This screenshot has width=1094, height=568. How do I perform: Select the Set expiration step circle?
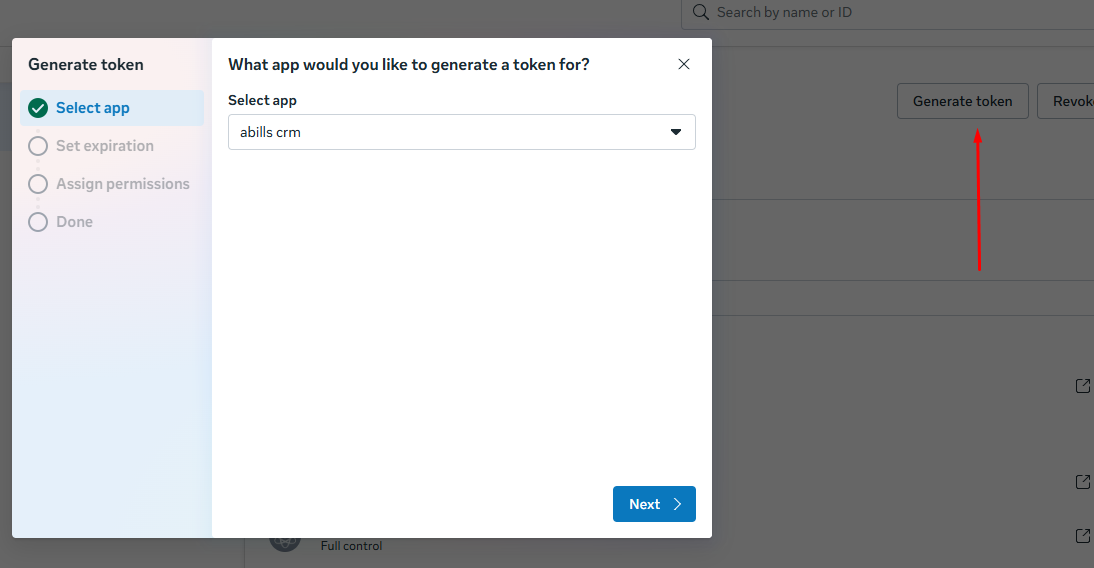coord(38,146)
